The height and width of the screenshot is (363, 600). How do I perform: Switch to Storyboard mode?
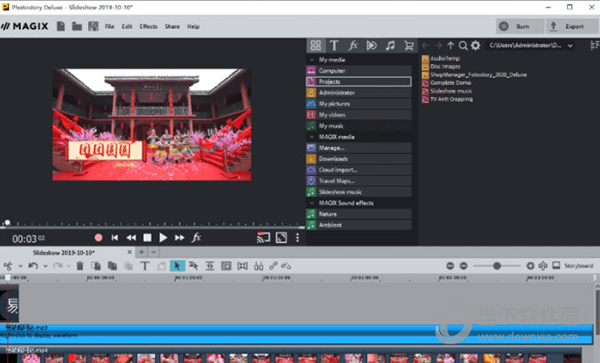tap(573, 266)
